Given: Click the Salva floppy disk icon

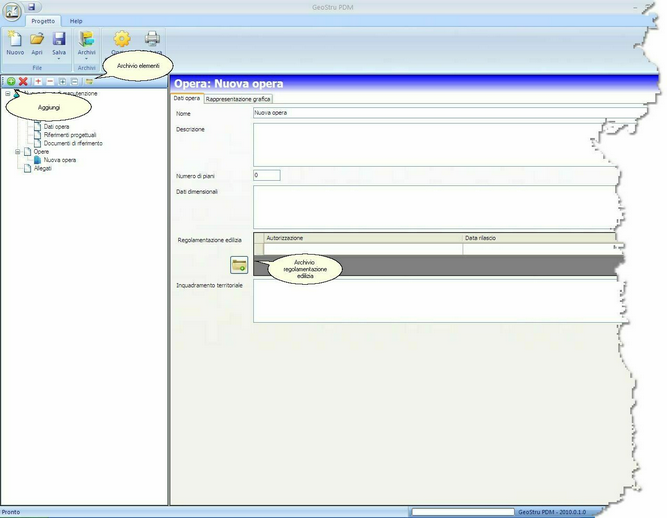Looking at the screenshot, I should (x=59, y=39).
